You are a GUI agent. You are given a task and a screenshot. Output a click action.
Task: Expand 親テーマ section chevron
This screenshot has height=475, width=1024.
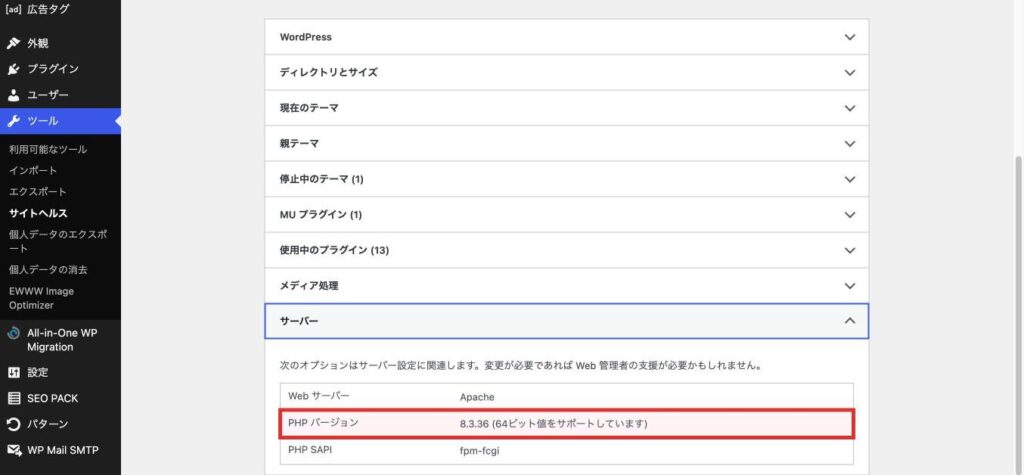click(850, 144)
